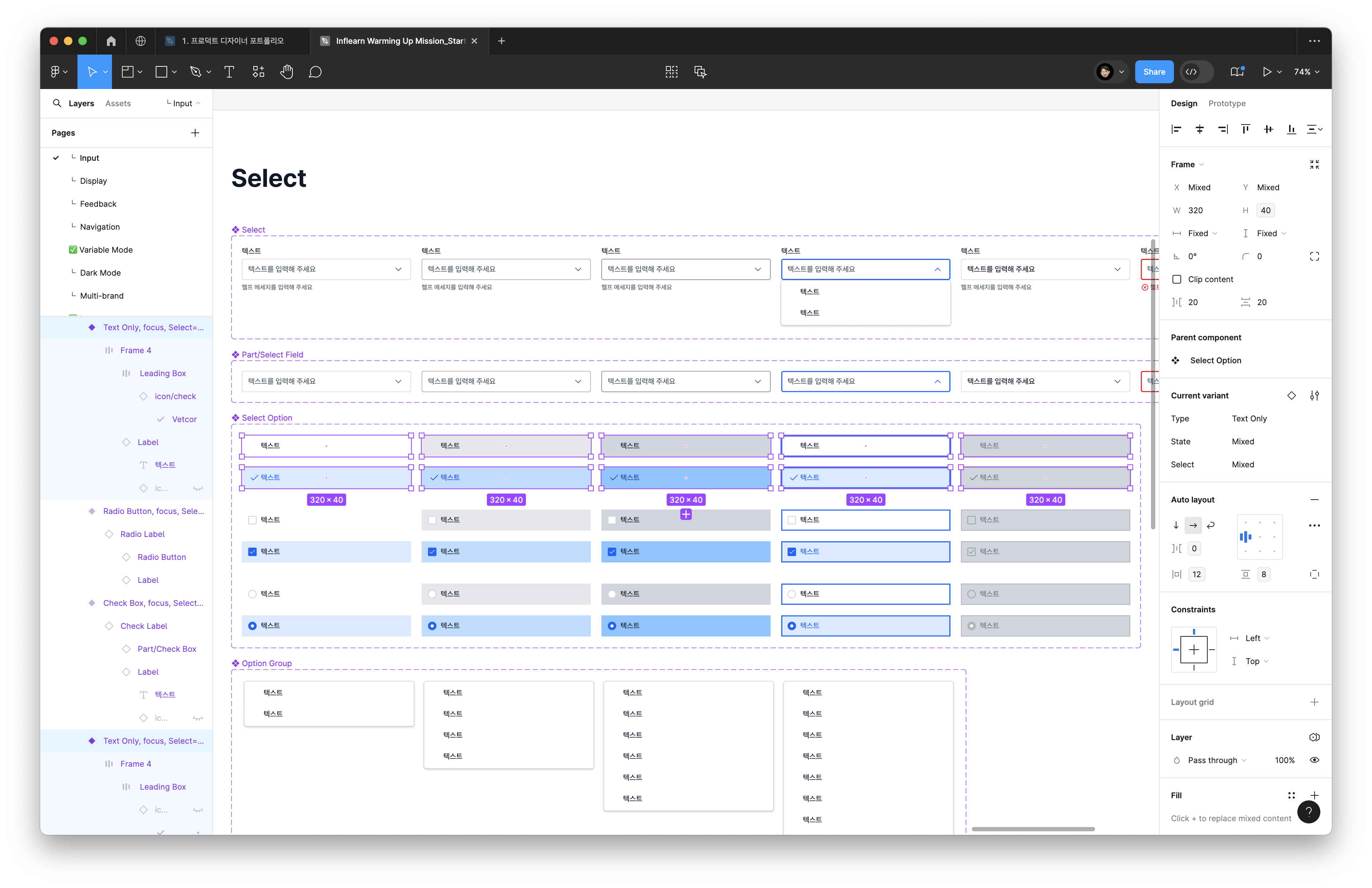Search layers with magnifier icon
This screenshot has height=888, width=1372.
point(57,103)
